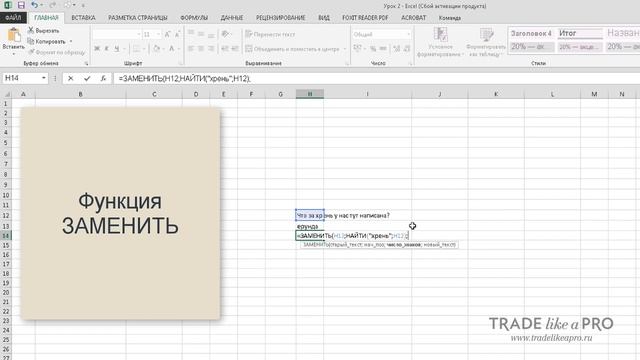
Task: Increase decimal places in the Number group
Action: coord(396,49)
